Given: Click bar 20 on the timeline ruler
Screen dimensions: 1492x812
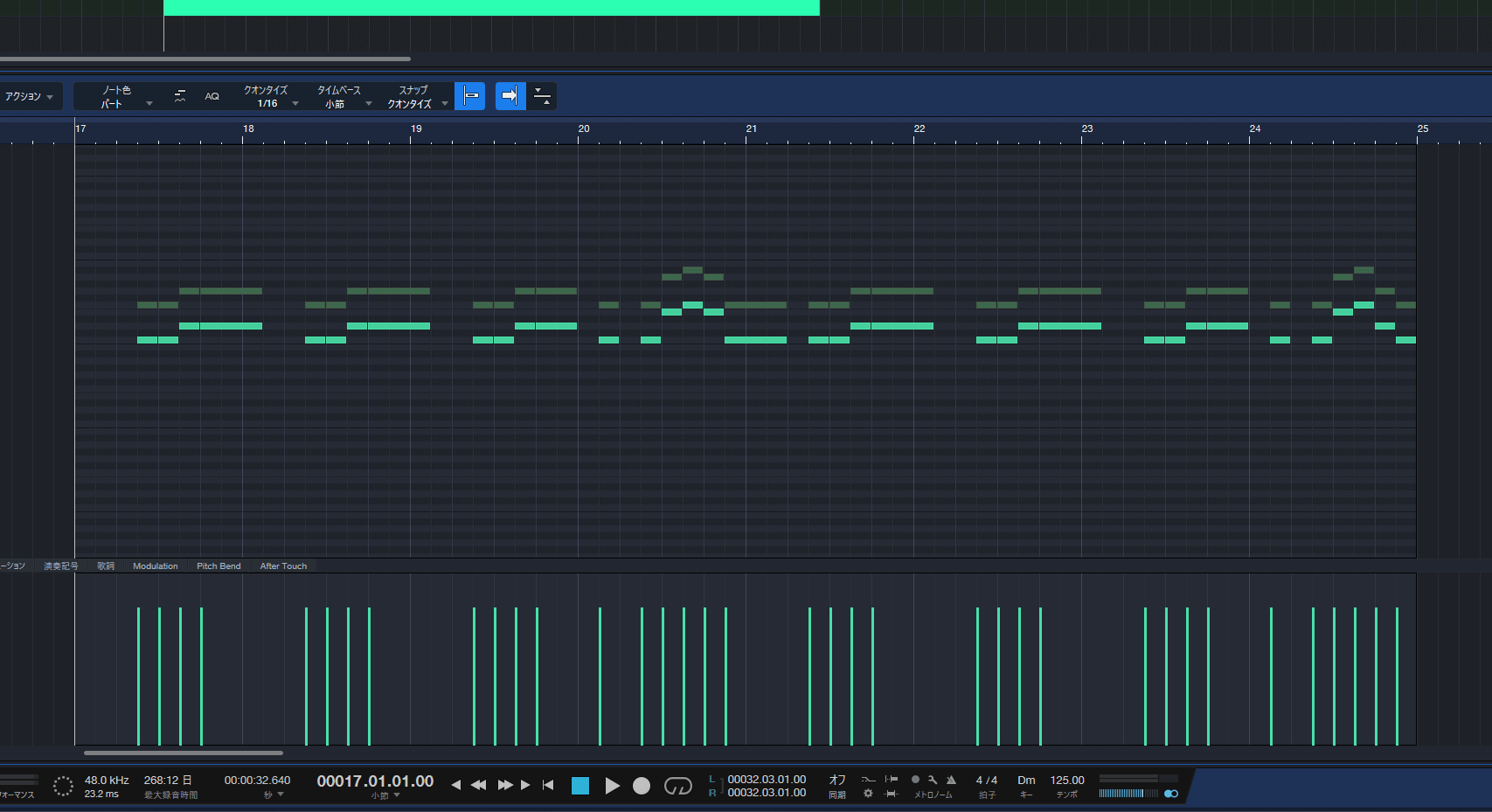Looking at the screenshot, I should [584, 129].
